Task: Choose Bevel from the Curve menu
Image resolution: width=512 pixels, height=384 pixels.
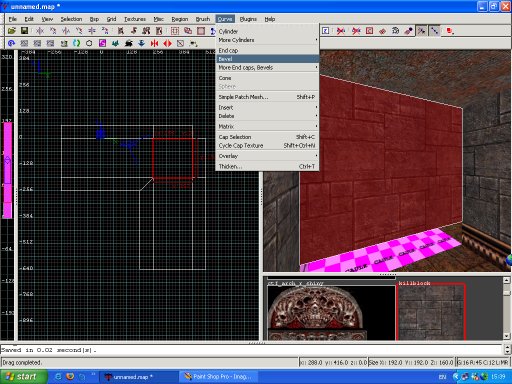Action: click(x=267, y=59)
